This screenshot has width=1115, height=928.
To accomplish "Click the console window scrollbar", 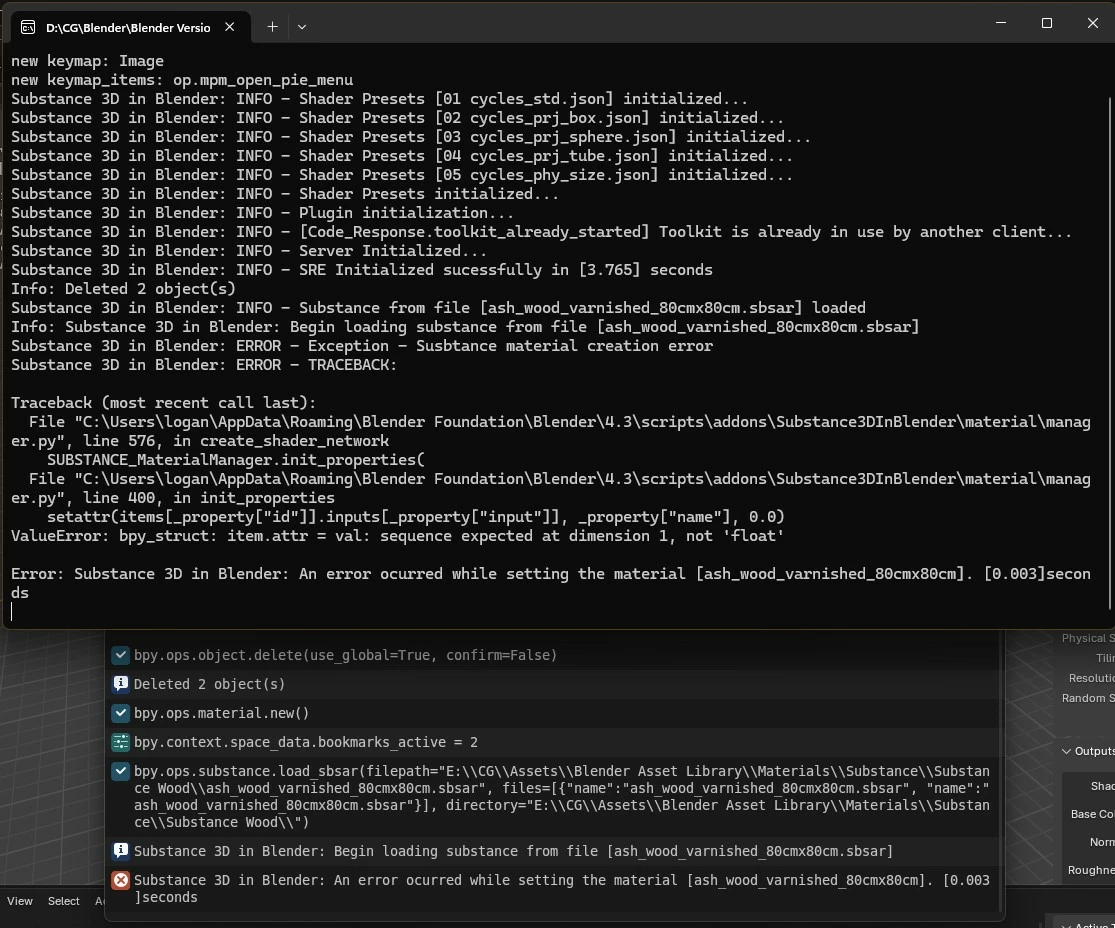I will click(x=1111, y=352).
